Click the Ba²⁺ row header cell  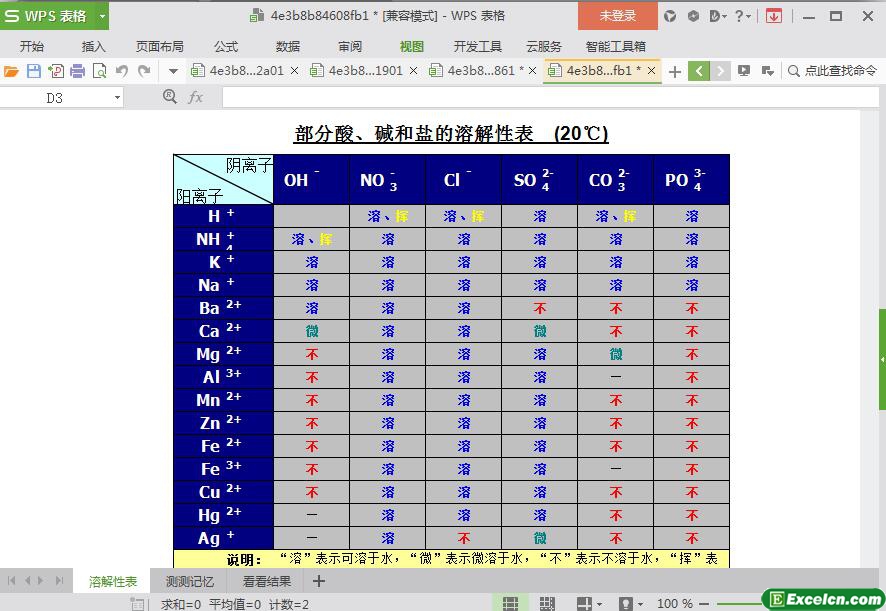pos(223,308)
